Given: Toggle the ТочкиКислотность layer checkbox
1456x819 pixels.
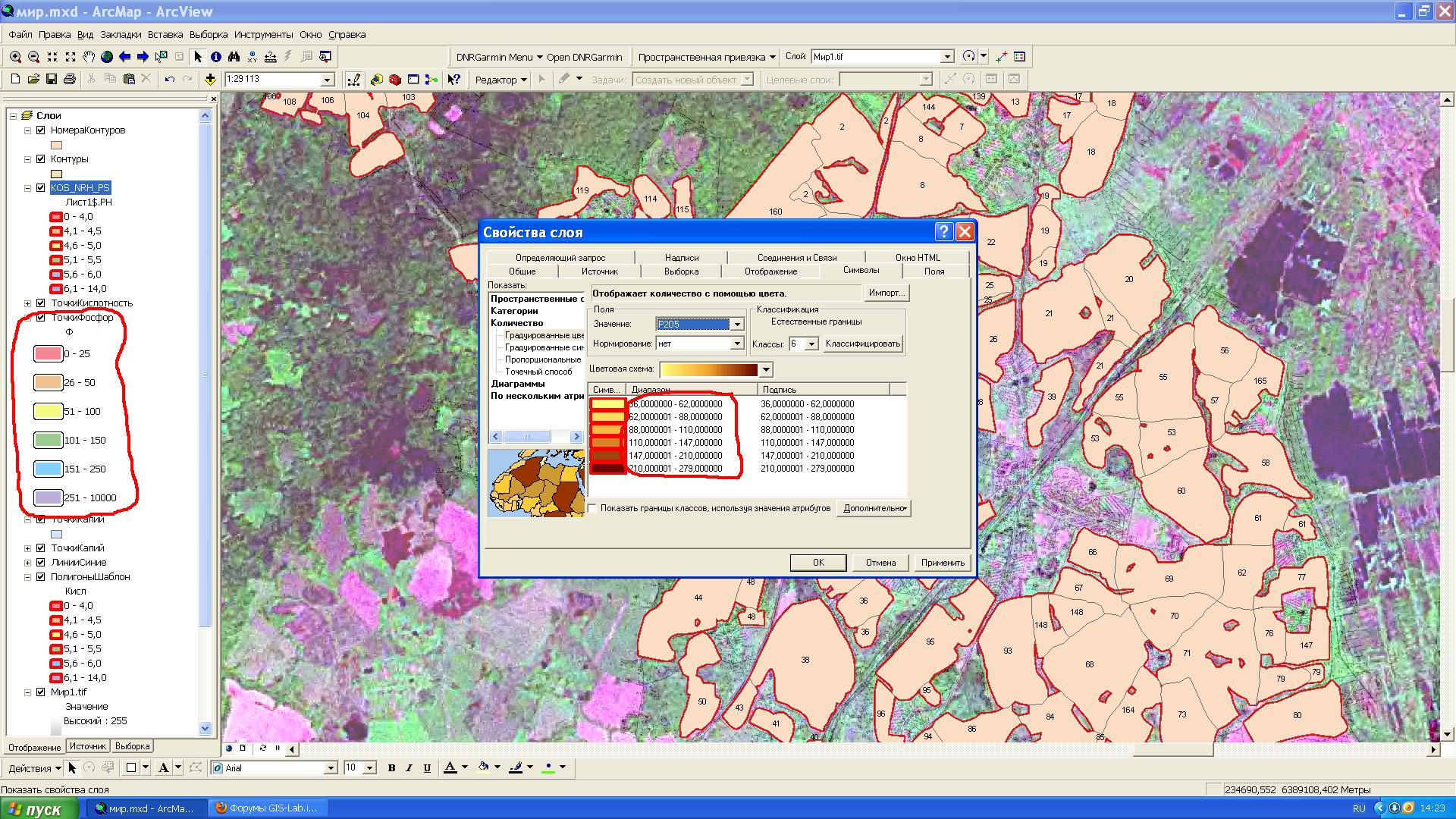Looking at the screenshot, I should pyautogui.click(x=41, y=303).
